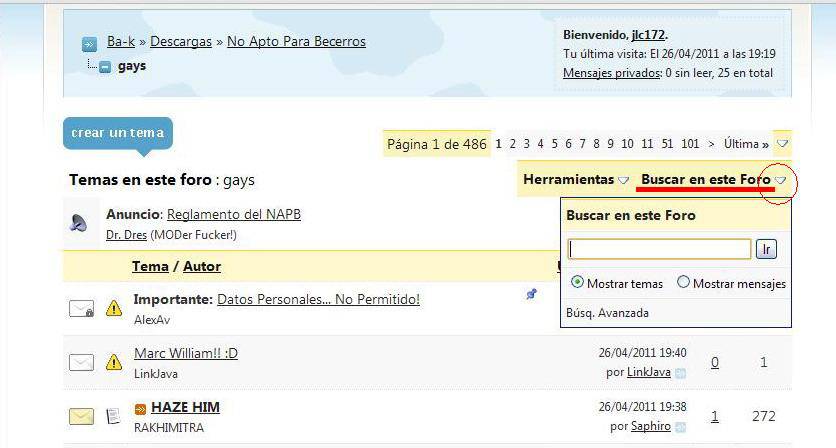The height and width of the screenshot is (448, 836).
Task: Click author name RAKHIMITRA
Action: [168, 428]
